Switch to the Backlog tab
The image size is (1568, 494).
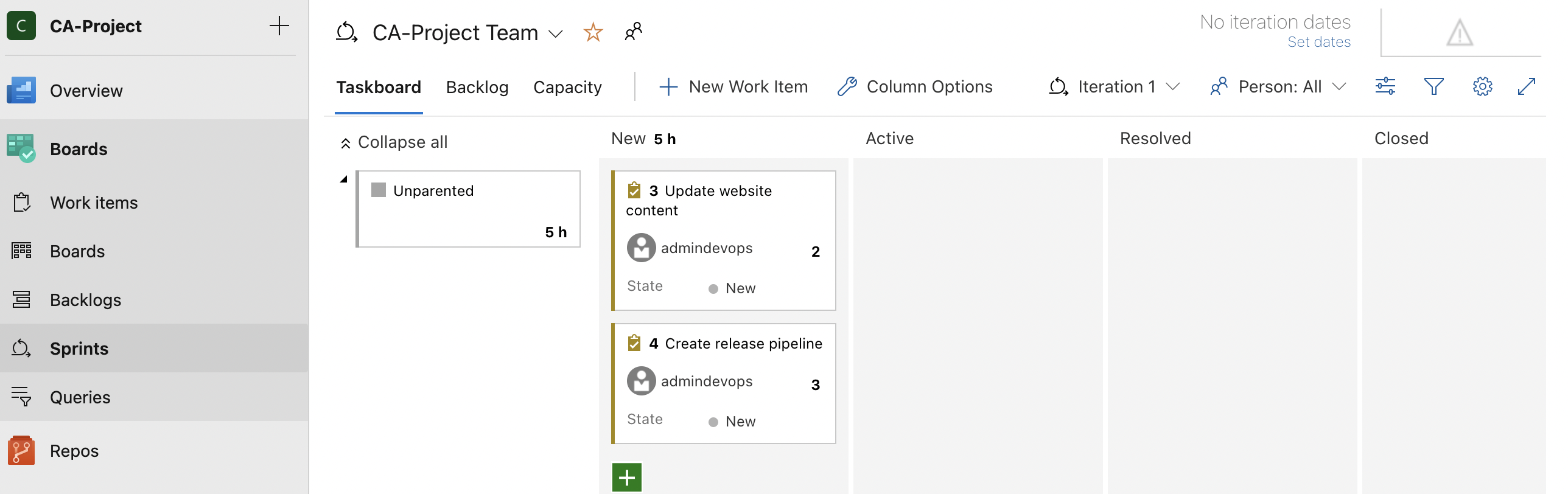click(x=477, y=88)
